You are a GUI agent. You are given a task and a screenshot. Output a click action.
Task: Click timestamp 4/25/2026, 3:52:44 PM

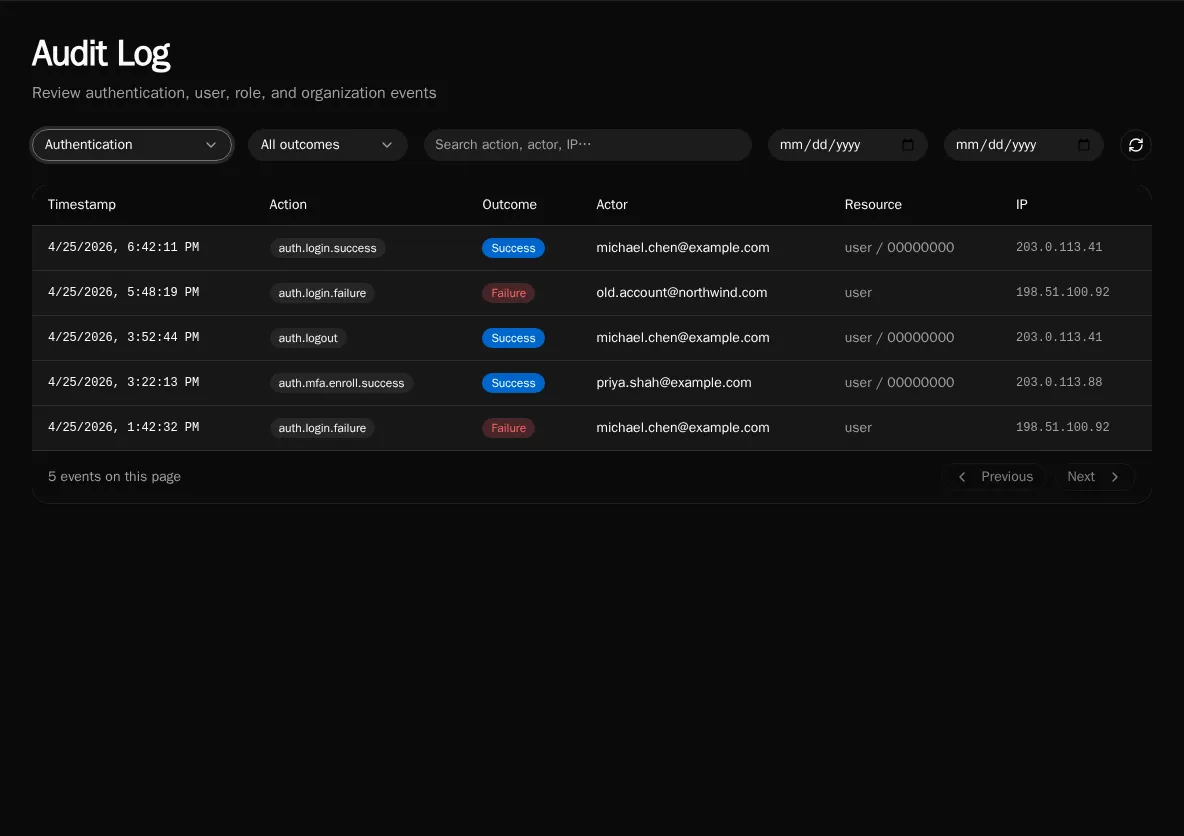click(123, 337)
